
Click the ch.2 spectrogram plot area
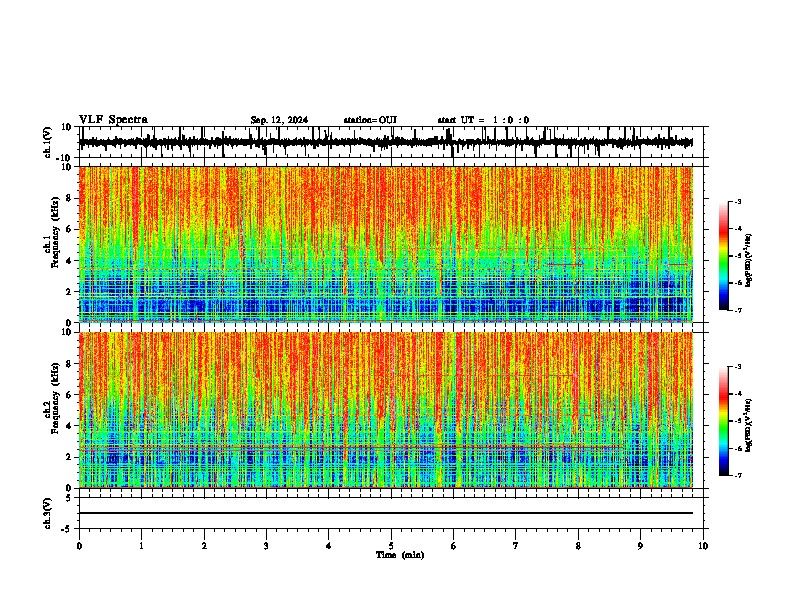[386, 410]
